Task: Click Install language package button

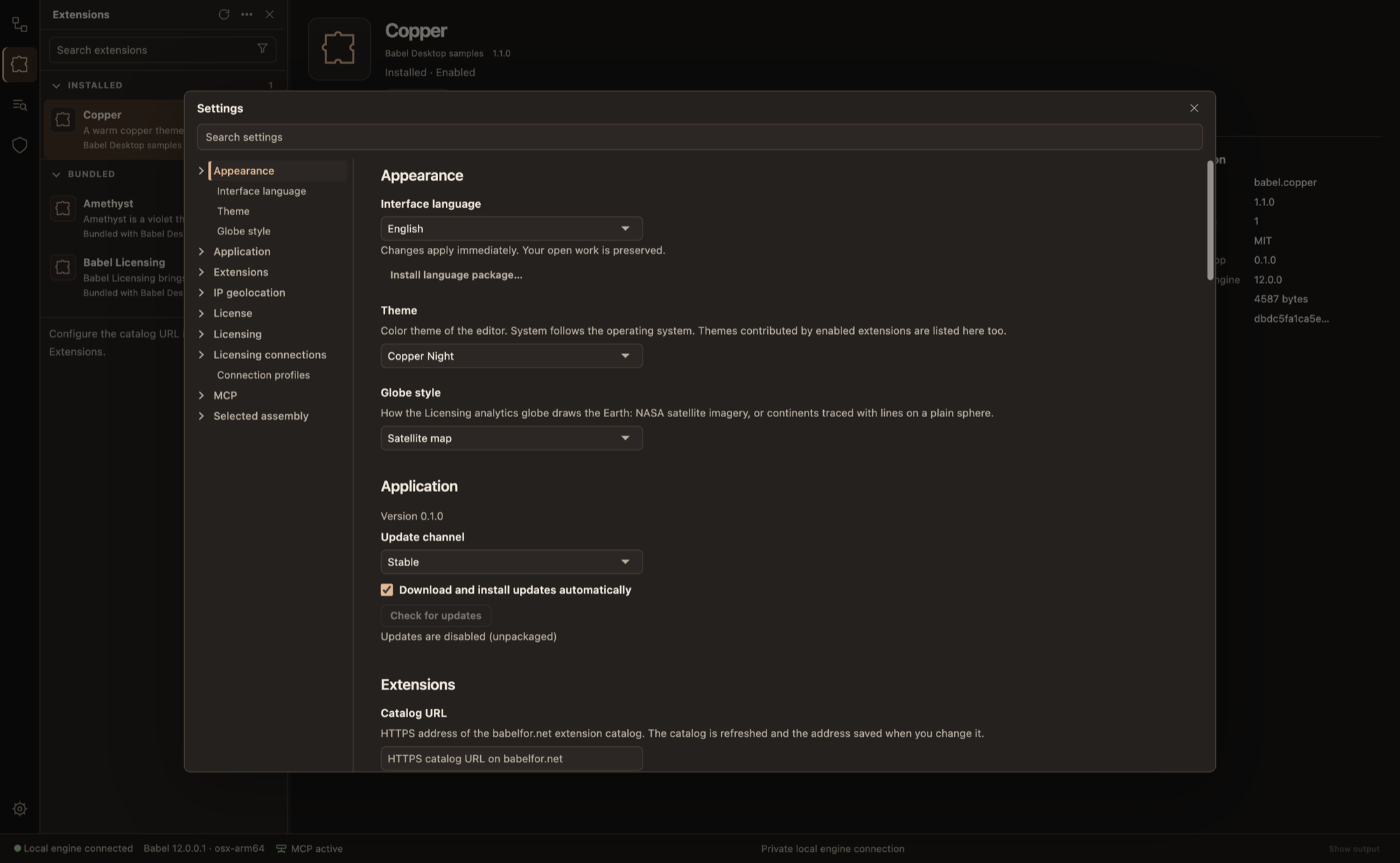Action: pos(456,275)
